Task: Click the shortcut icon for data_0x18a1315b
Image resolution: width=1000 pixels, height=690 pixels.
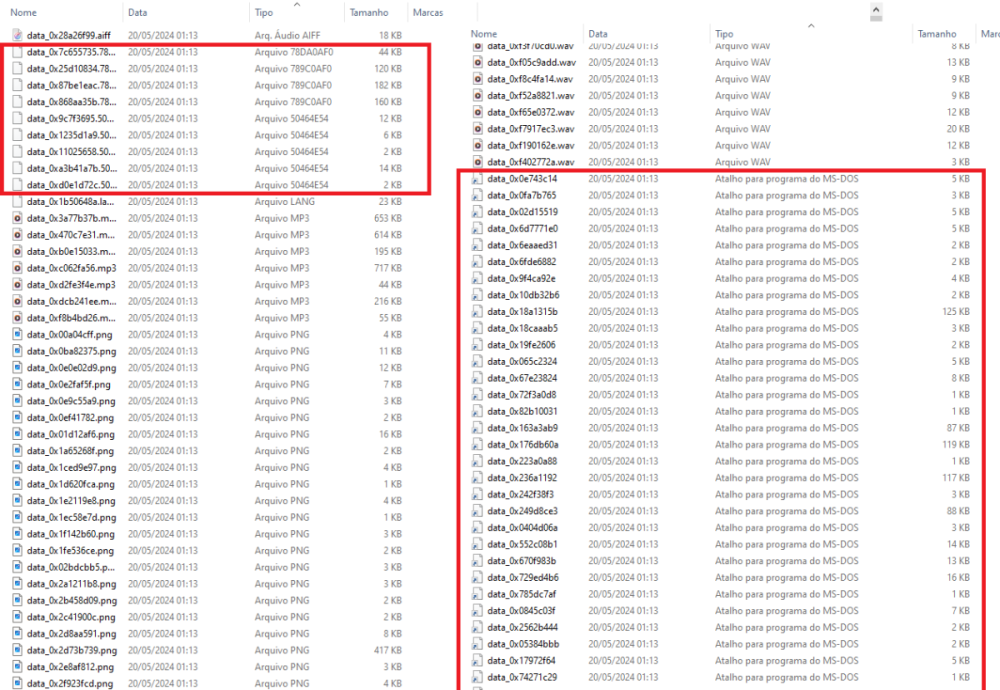Action: point(479,312)
